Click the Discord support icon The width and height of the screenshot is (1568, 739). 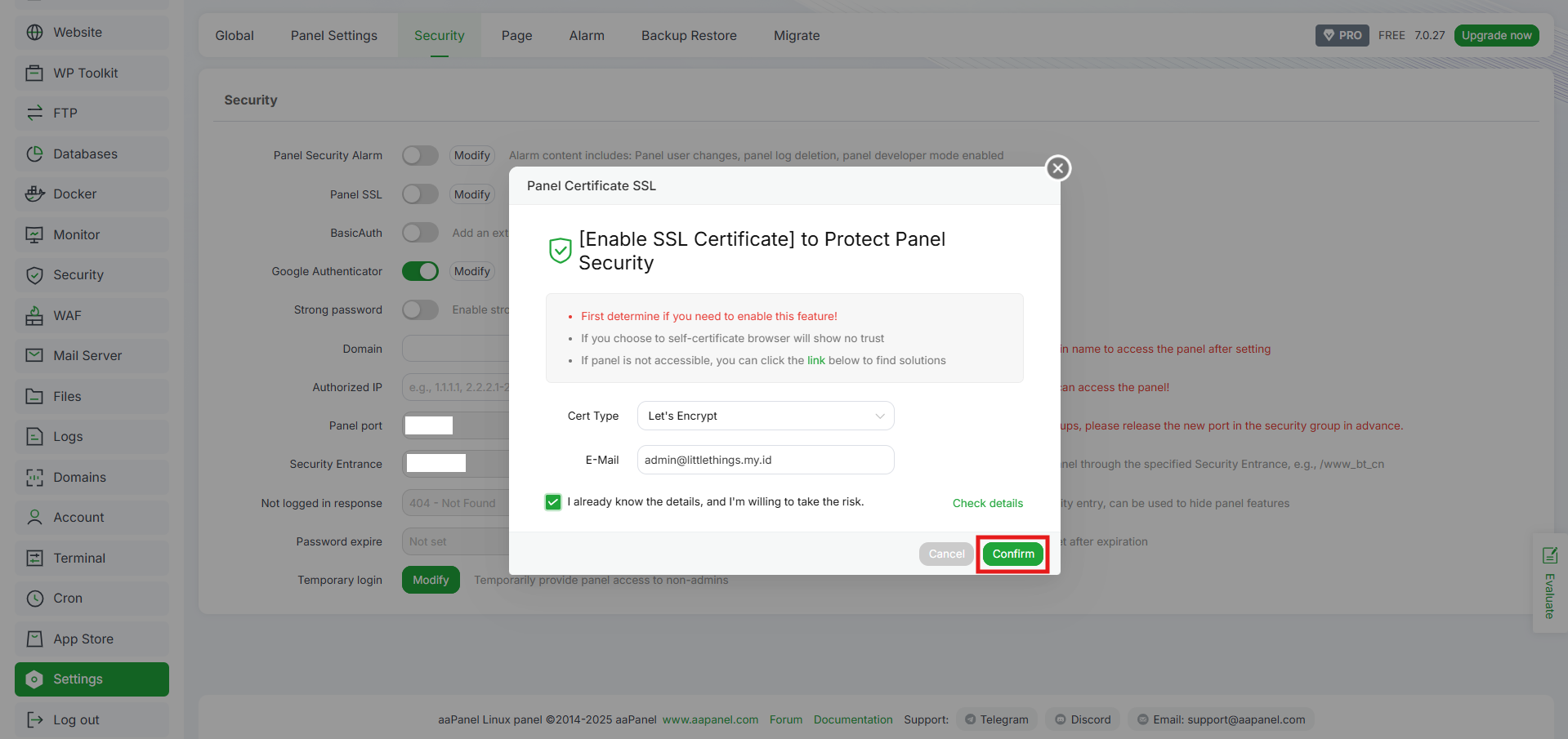click(x=1061, y=719)
